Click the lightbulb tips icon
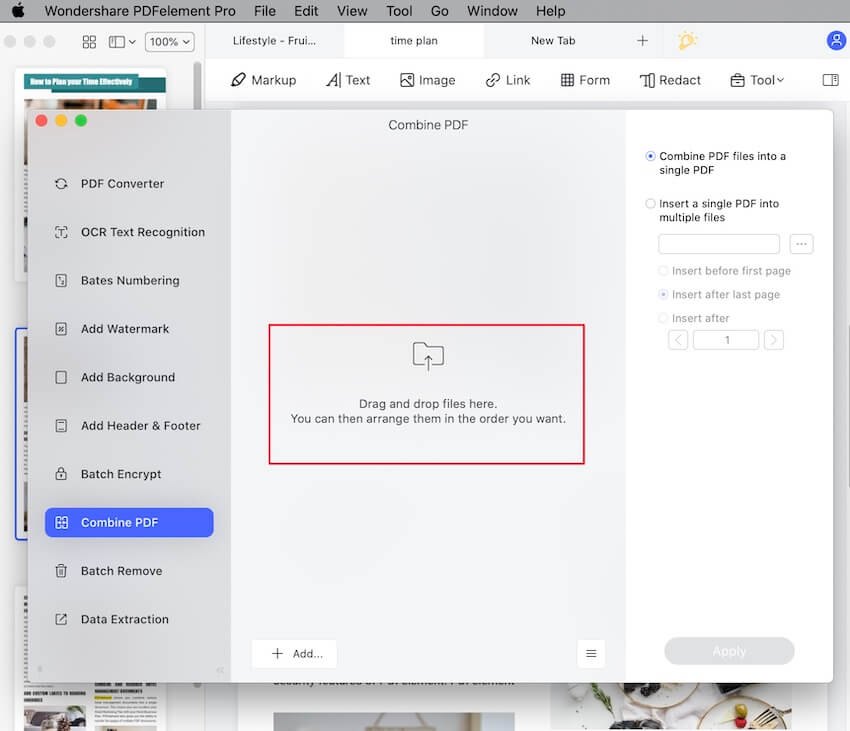 tap(687, 41)
